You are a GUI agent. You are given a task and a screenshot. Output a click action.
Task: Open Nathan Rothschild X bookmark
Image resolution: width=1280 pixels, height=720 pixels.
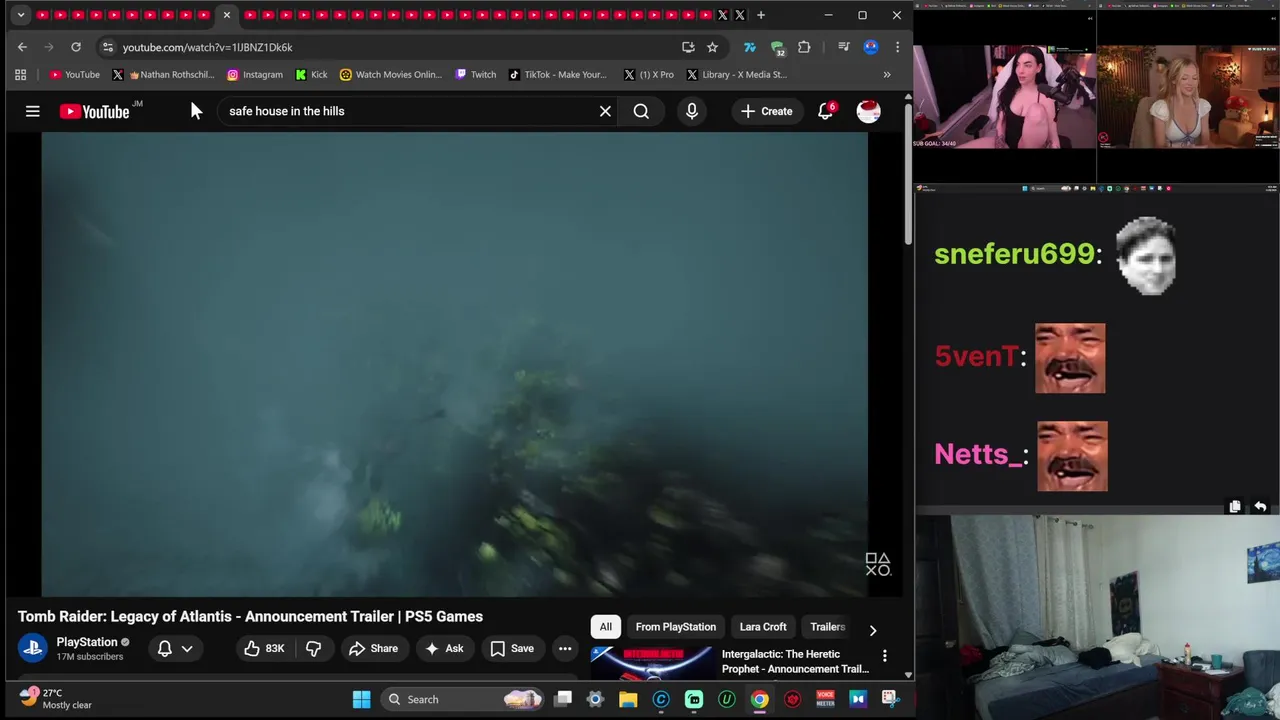coord(163,74)
